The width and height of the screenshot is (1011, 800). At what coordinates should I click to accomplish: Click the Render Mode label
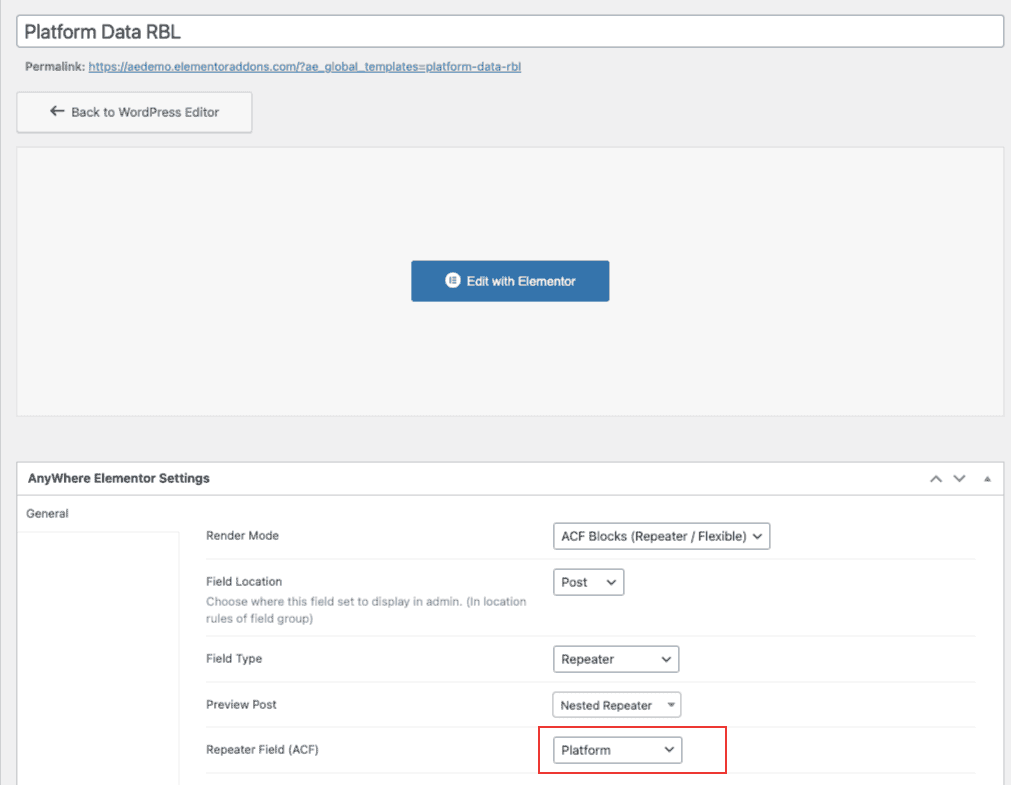(x=242, y=536)
